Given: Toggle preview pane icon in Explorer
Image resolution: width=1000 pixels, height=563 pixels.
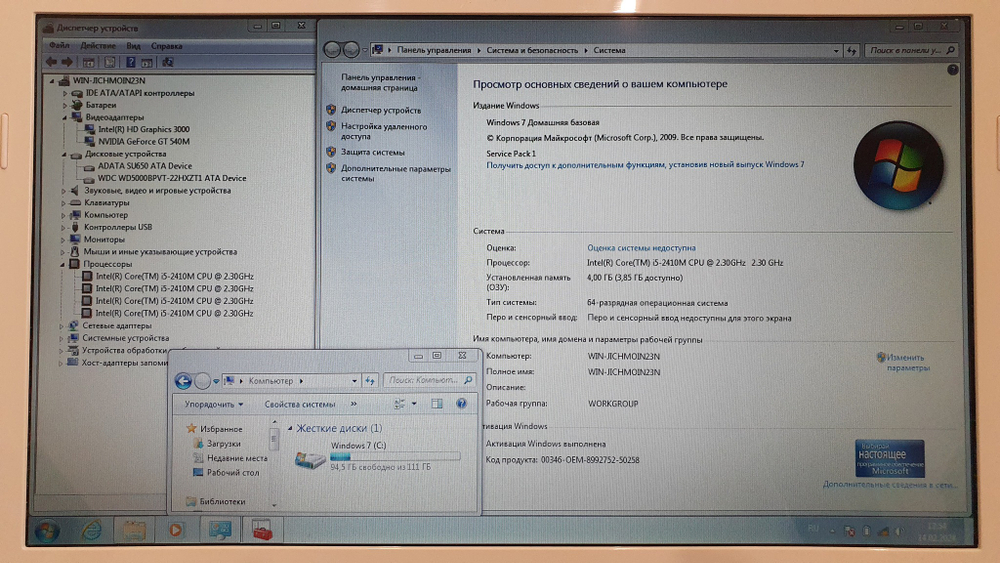Looking at the screenshot, I should (437, 404).
